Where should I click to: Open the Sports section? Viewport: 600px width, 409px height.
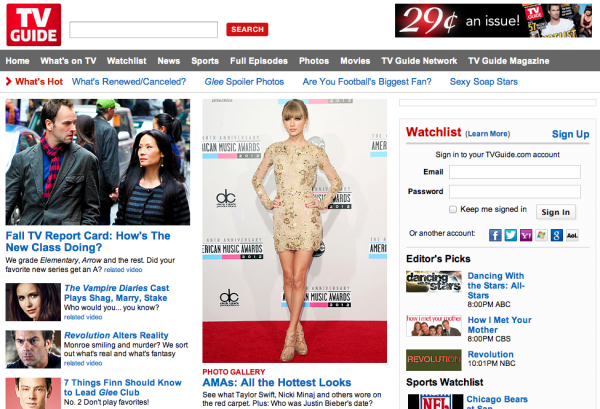(205, 61)
